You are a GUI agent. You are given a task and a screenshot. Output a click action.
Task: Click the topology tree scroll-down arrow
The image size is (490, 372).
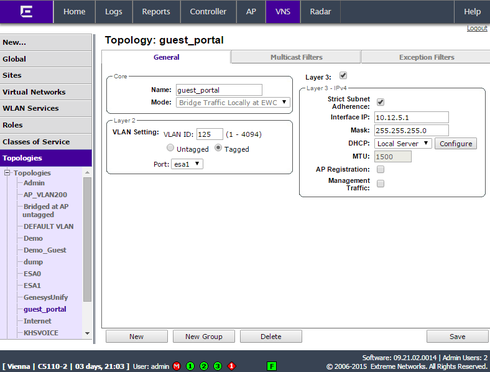click(87, 333)
